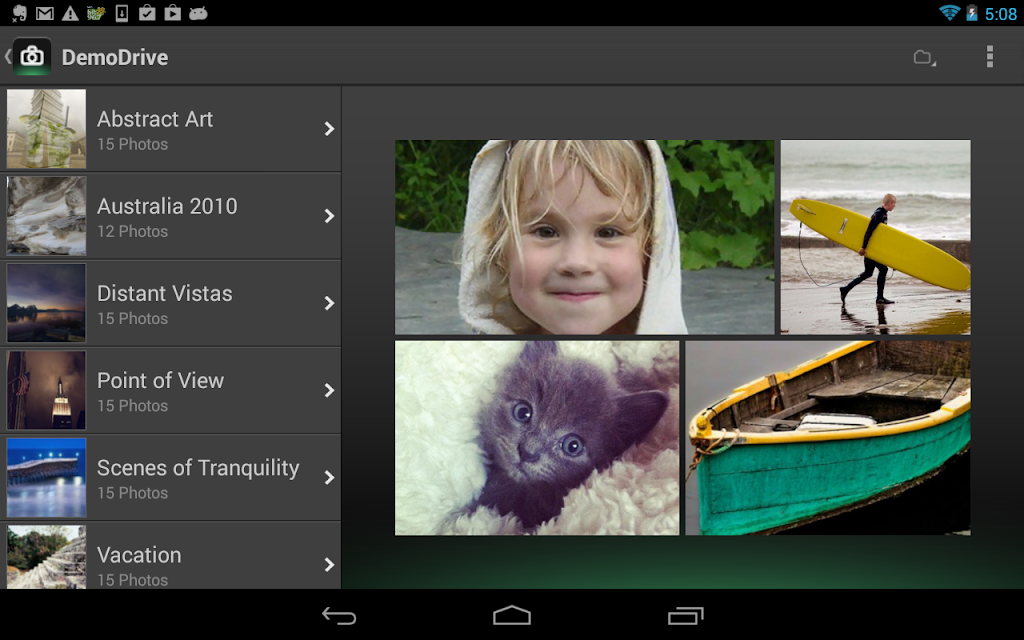The image size is (1024, 640).
Task: Open the Abstract Art album title
Action: (x=155, y=119)
